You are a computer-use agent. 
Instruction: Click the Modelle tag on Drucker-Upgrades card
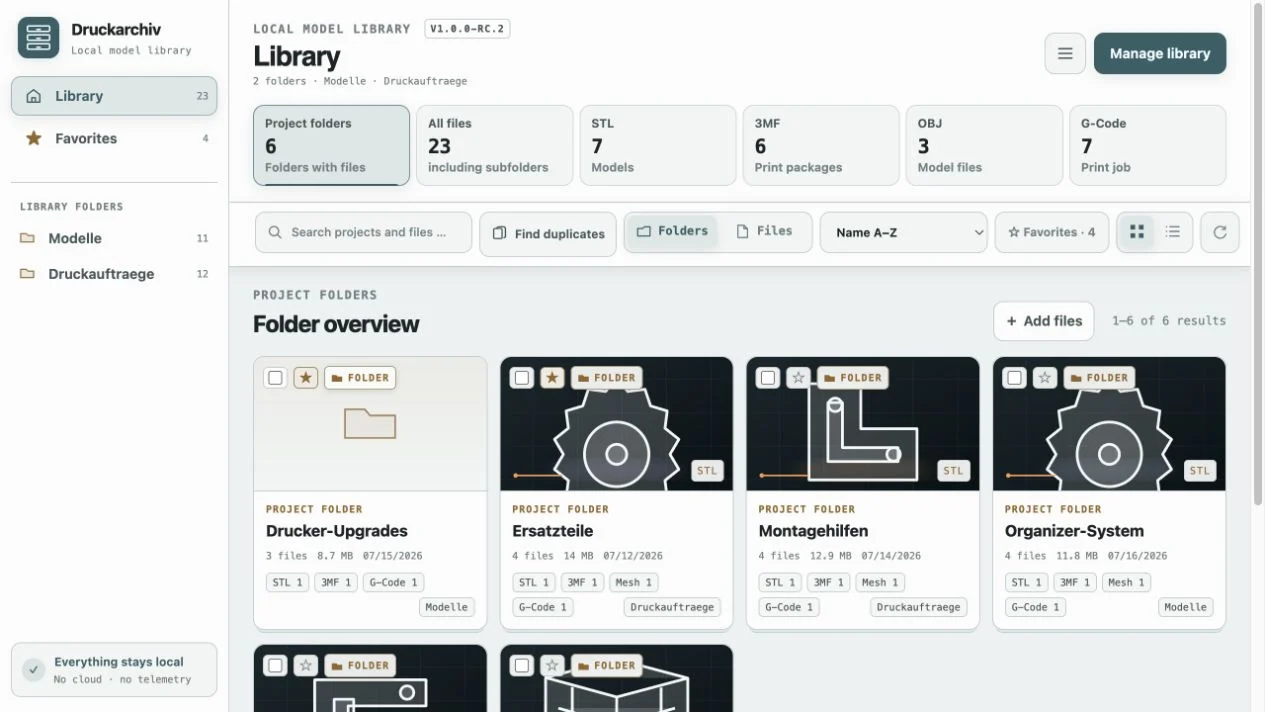coord(446,607)
